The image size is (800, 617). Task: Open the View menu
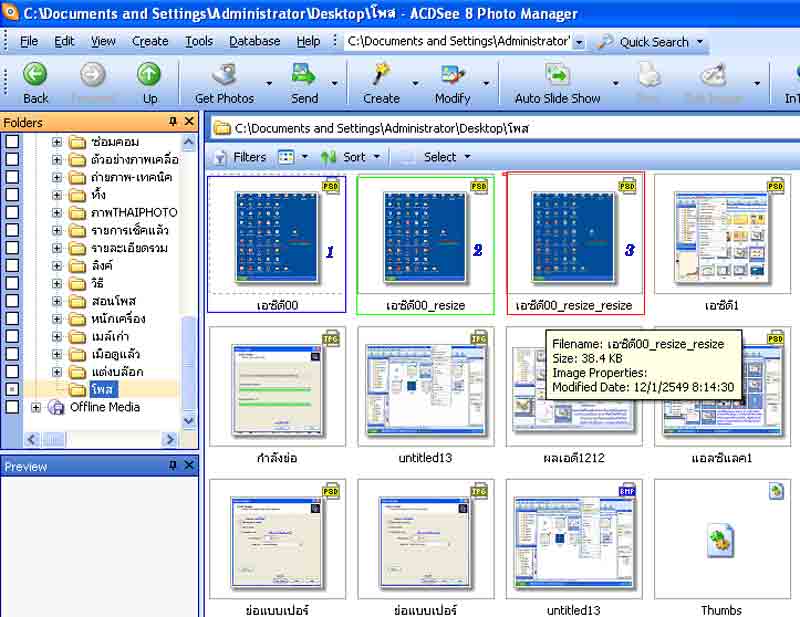point(103,41)
